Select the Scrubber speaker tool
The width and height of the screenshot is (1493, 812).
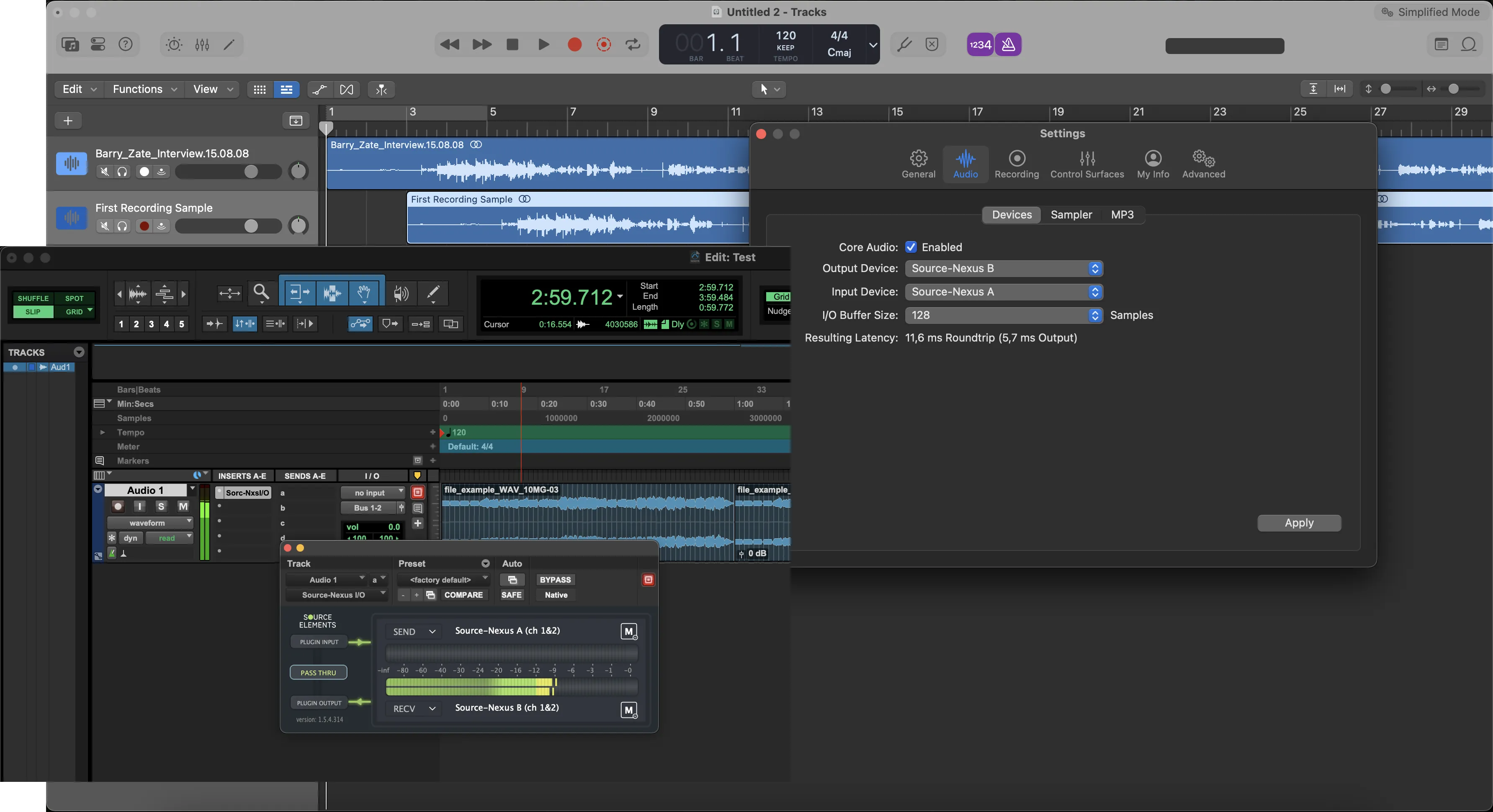[401, 293]
